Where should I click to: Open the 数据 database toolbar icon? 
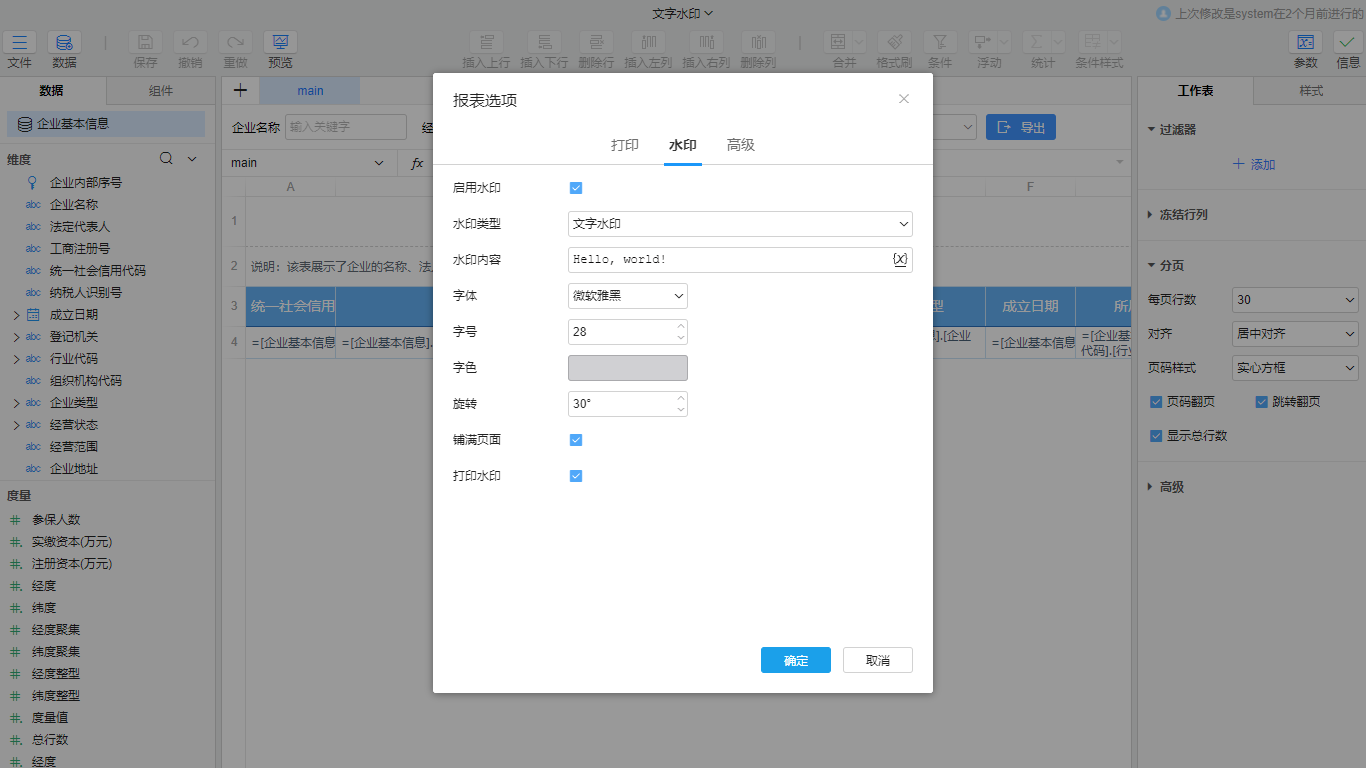point(64,43)
